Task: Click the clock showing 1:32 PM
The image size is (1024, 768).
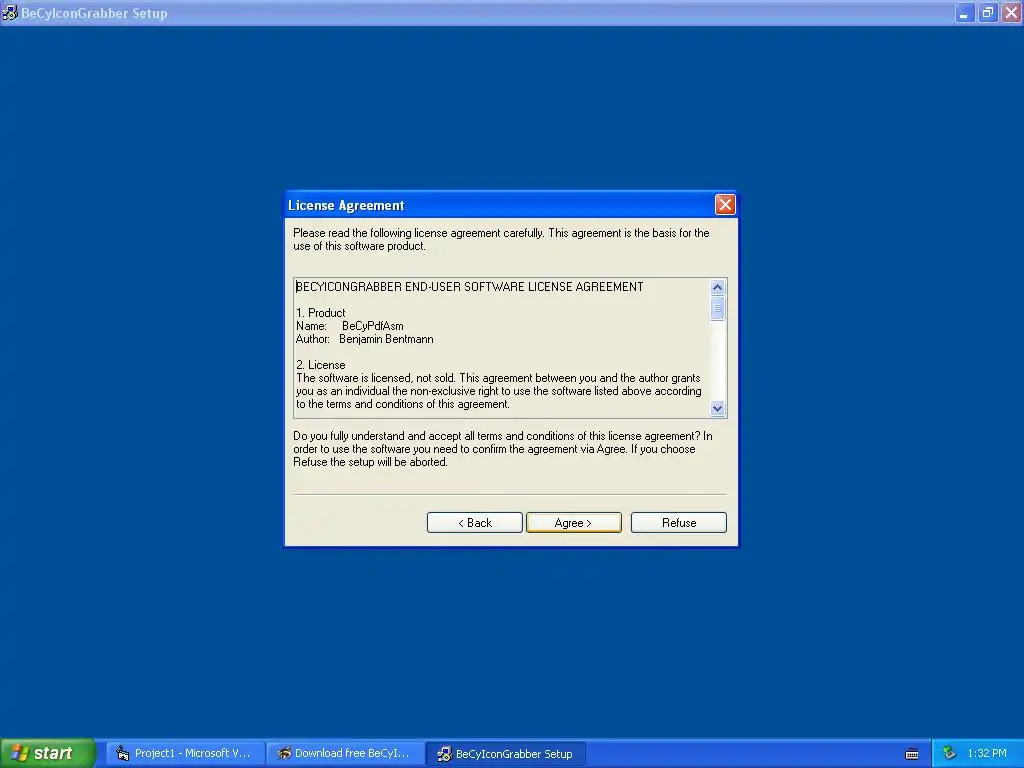Action: pyautogui.click(x=987, y=753)
